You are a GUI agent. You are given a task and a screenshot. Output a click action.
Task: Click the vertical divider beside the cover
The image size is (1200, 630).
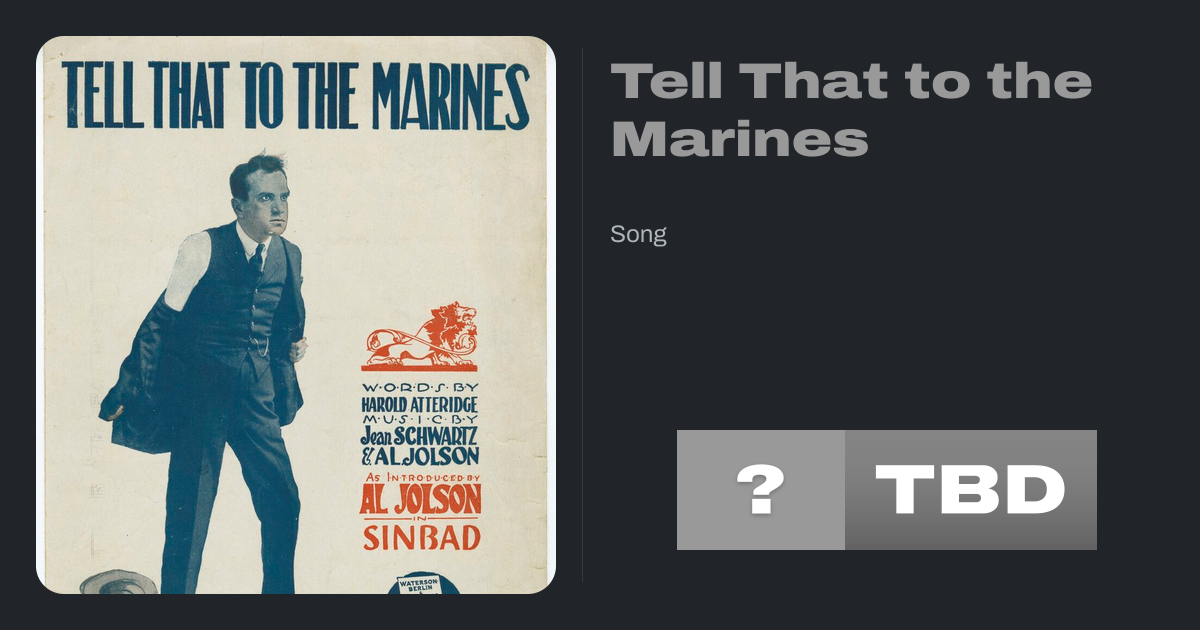point(583,315)
